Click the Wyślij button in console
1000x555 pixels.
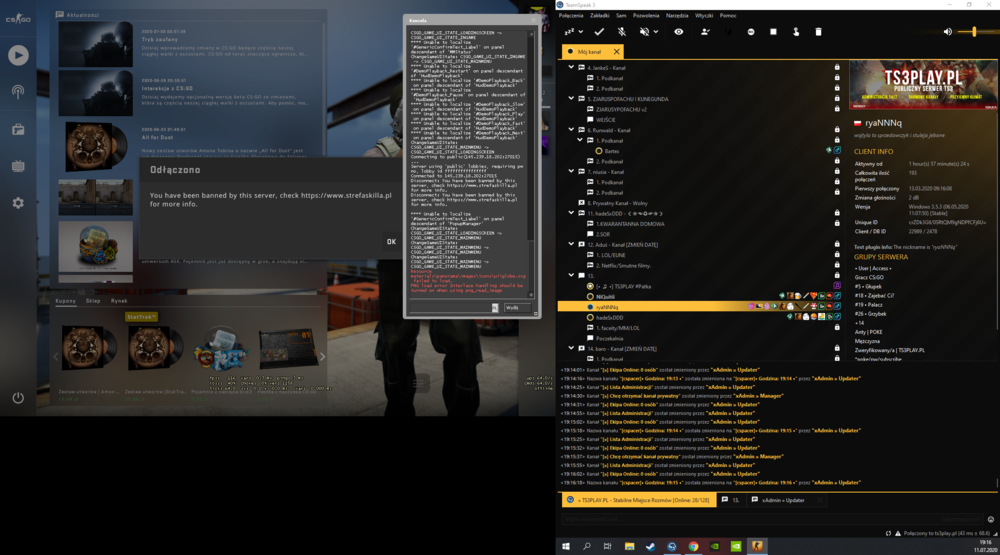512,307
